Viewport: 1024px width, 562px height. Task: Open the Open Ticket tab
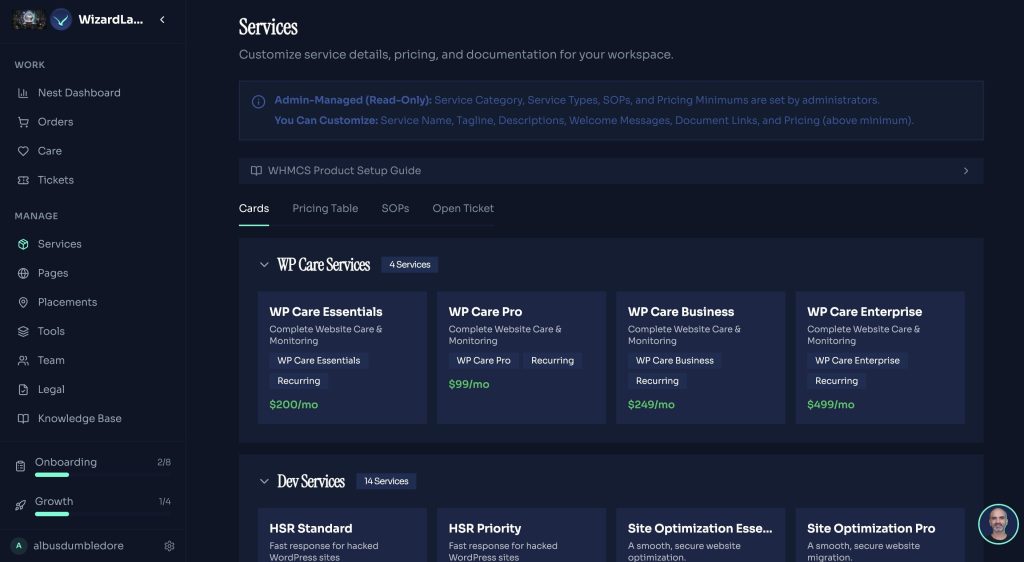click(463, 208)
